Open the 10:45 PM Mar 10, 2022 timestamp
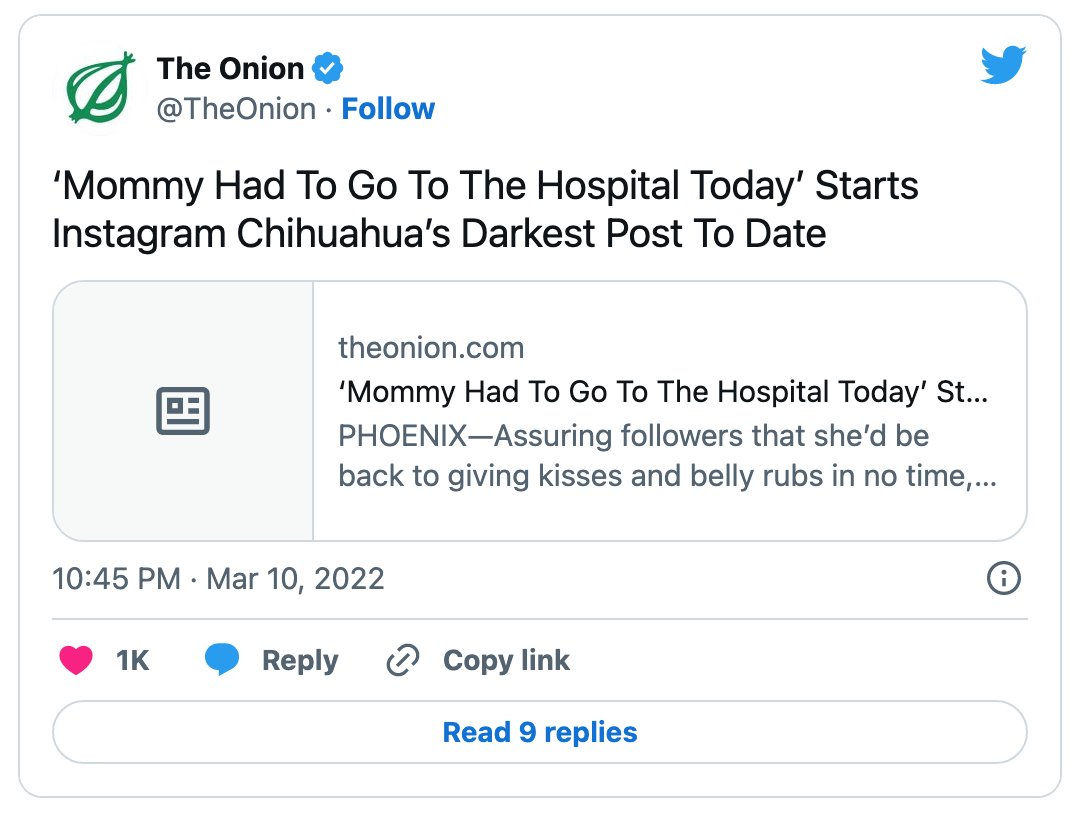 pos(219,579)
